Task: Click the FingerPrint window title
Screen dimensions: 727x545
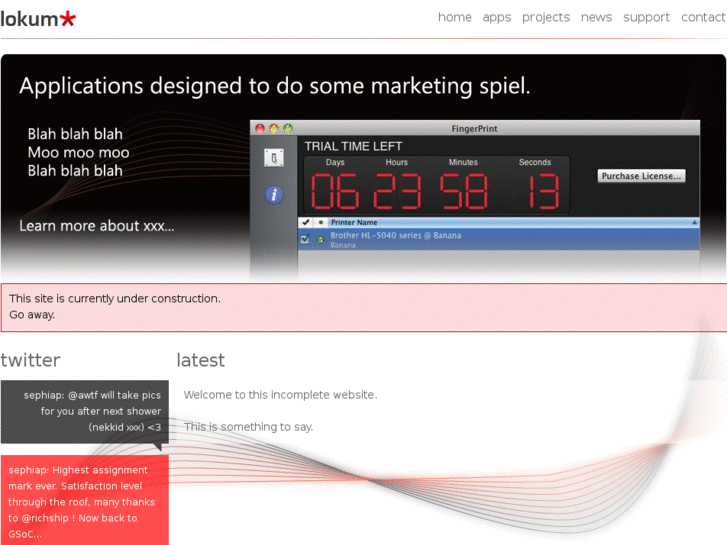Action: tap(474, 128)
